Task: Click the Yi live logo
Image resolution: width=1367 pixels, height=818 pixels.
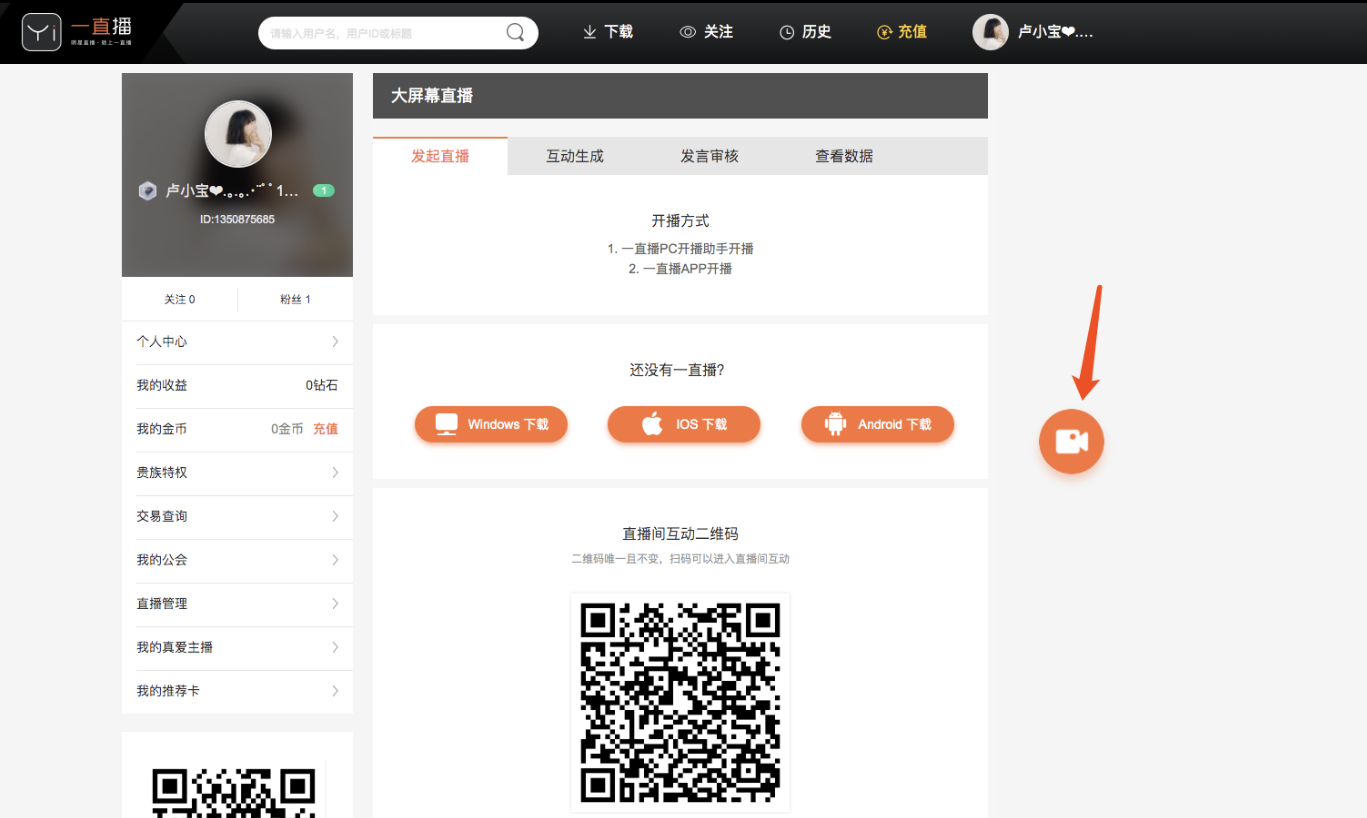Action: (78, 32)
